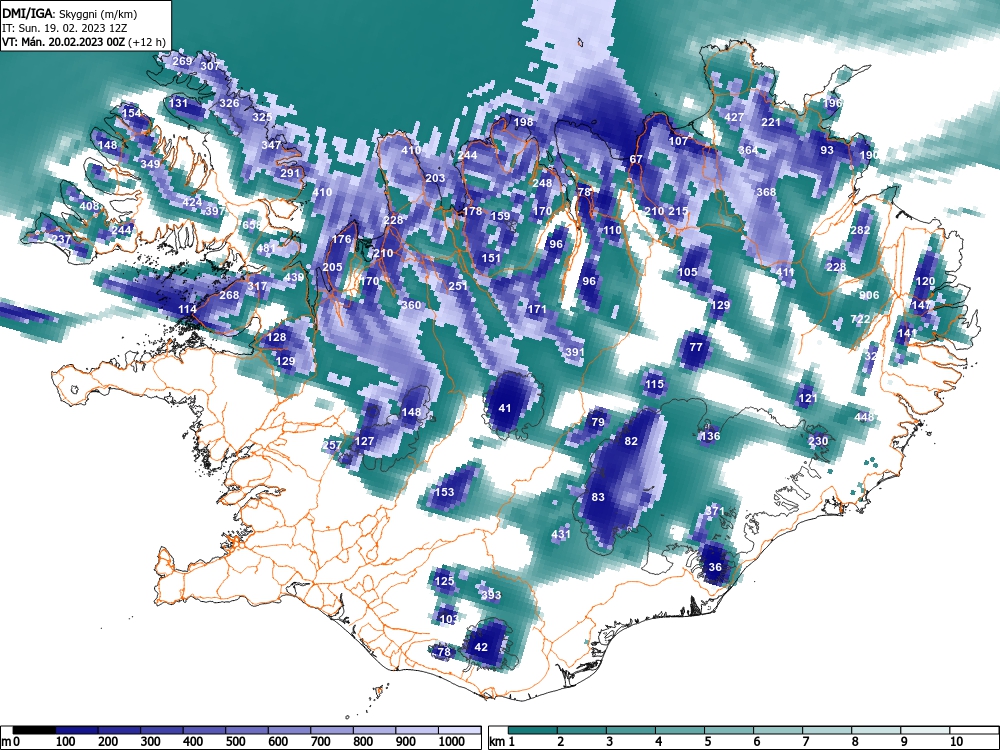Screen dimensions: 1000x750
Task: Click the visibility value 115
Action: pyautogui.click(x=654, y=384)
